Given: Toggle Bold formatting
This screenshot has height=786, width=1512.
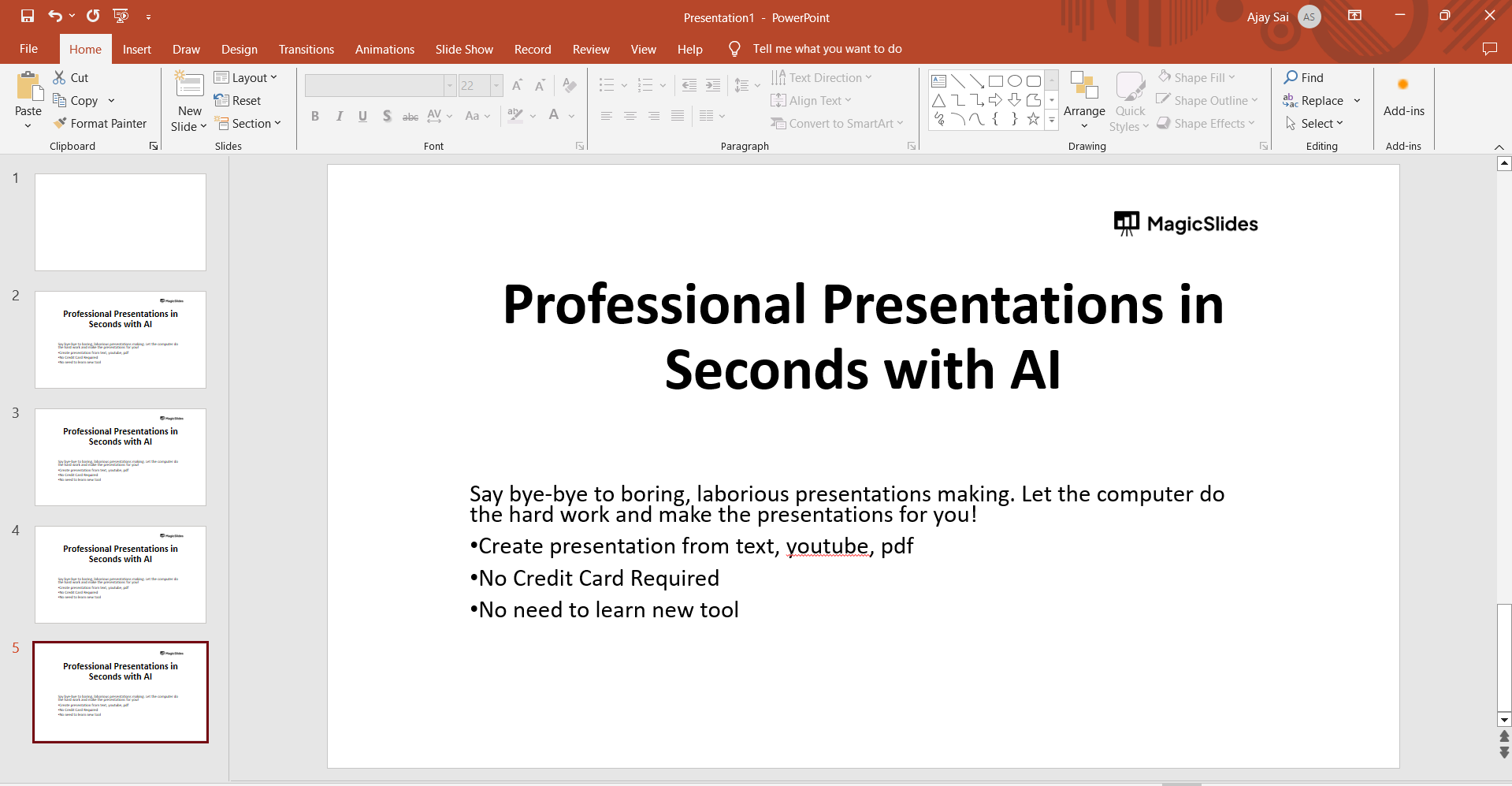Looking at the screenshot, I should [x=315, y=117].
